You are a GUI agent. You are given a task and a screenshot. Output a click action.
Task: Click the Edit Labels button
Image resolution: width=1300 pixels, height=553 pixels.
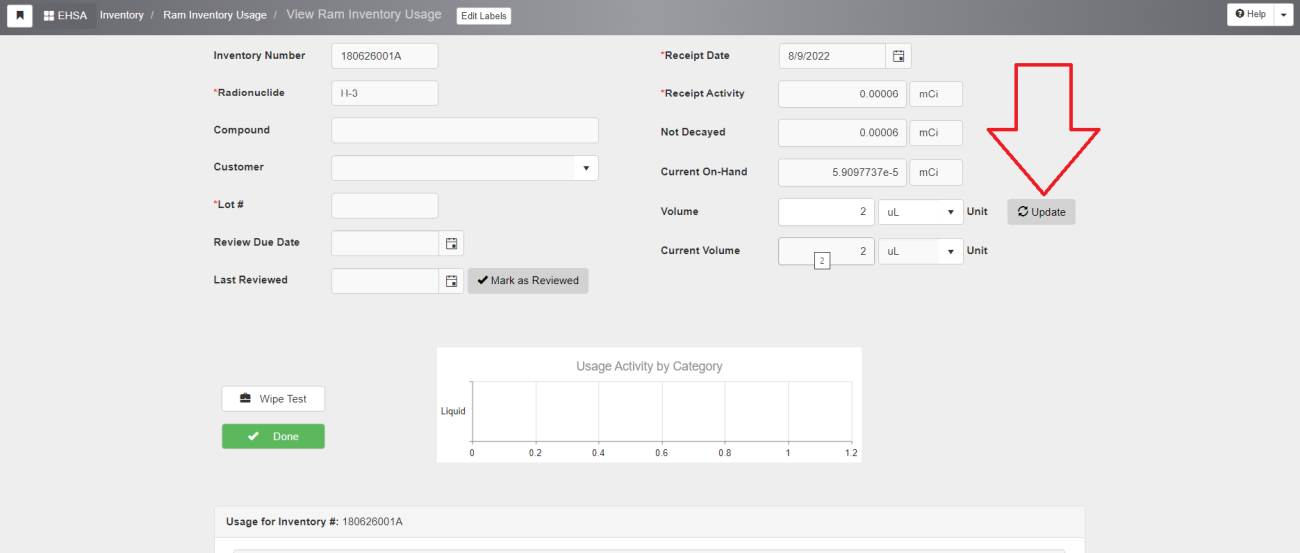click(x=483, y=16)
